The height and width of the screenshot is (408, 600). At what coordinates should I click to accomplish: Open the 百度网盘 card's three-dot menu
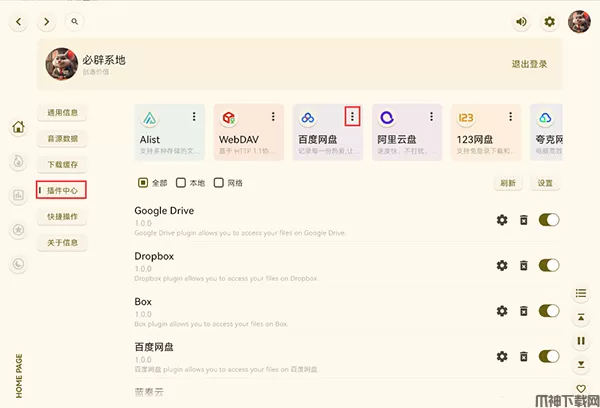click(x=352, y=116)
